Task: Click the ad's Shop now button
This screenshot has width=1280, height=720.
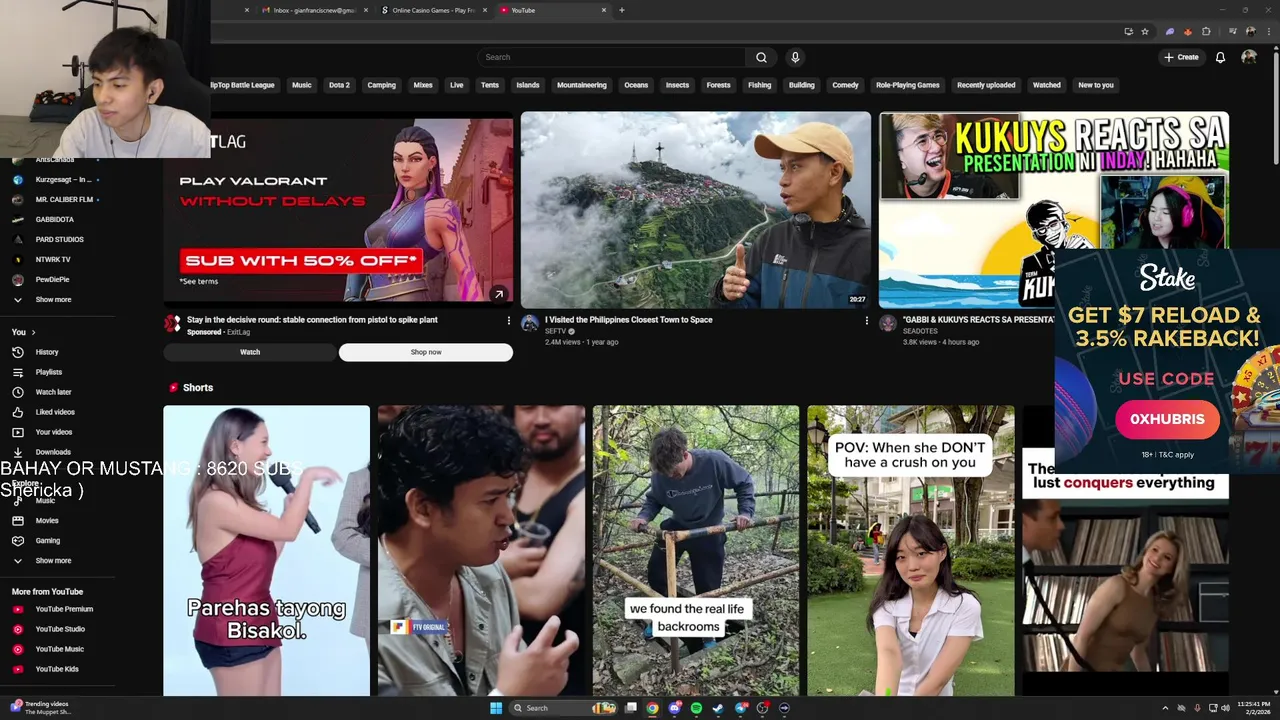Action: [x=426, y=352]
